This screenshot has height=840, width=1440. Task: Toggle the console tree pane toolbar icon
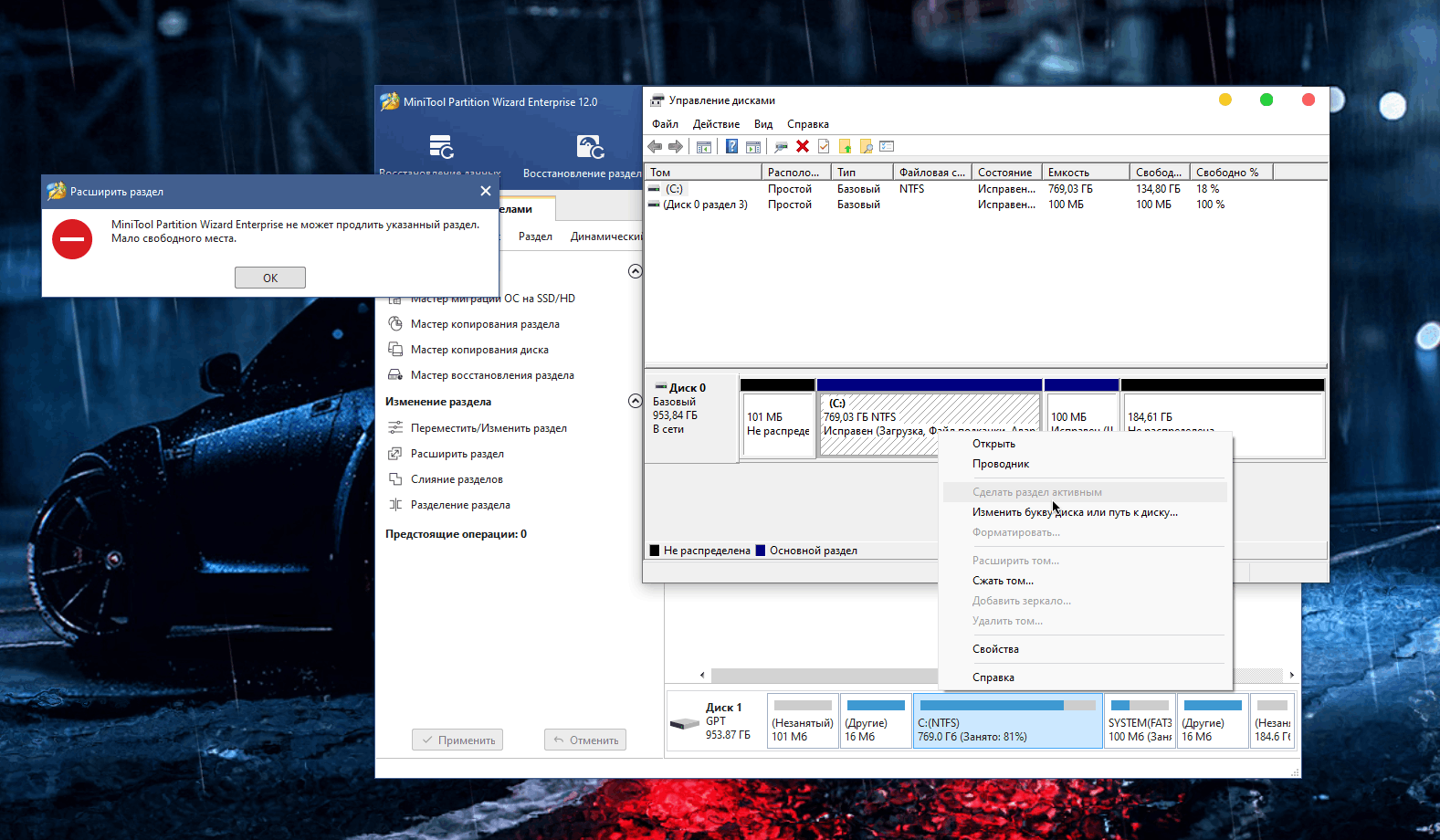704,147
